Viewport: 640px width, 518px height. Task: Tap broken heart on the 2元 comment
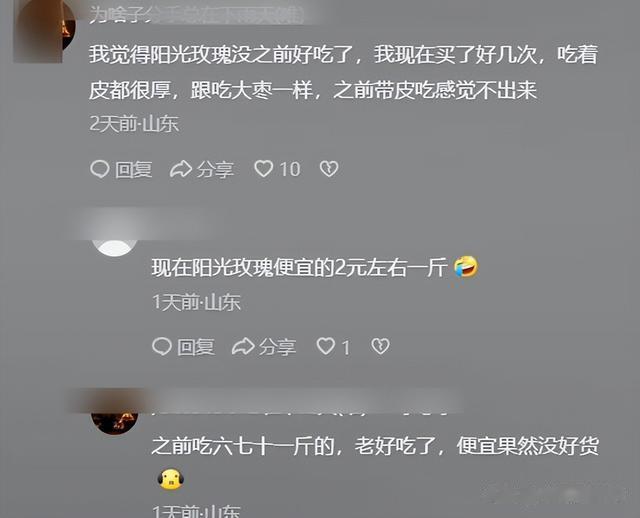point(380,347)
